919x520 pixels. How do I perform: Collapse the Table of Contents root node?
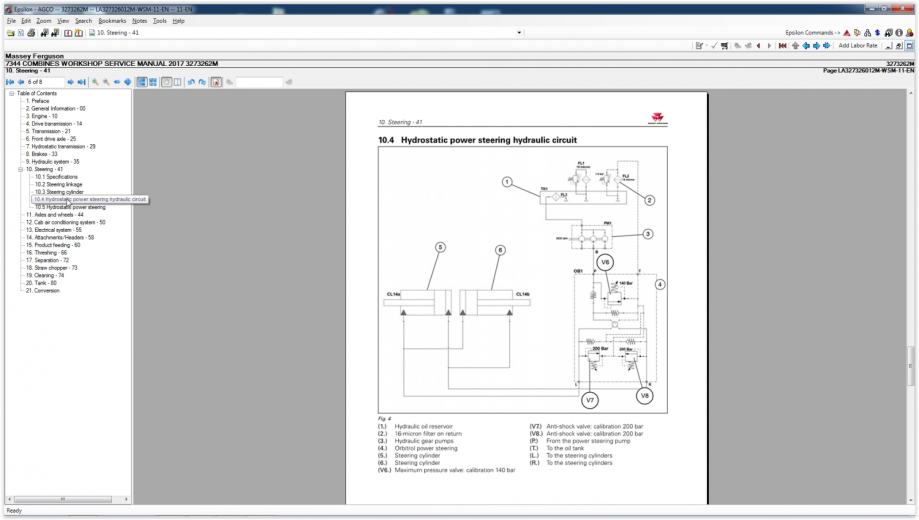[x=11, y=93]
